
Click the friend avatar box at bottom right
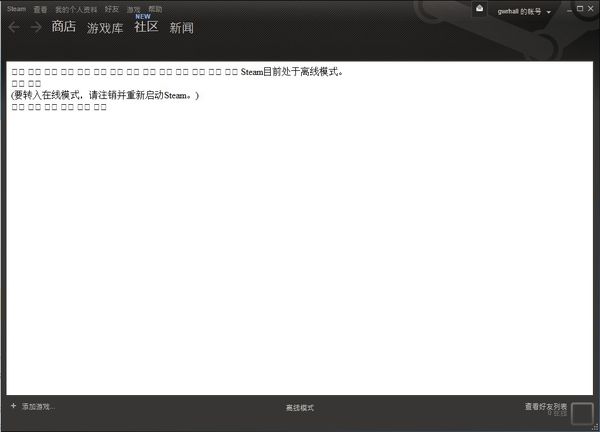point(582,413)
